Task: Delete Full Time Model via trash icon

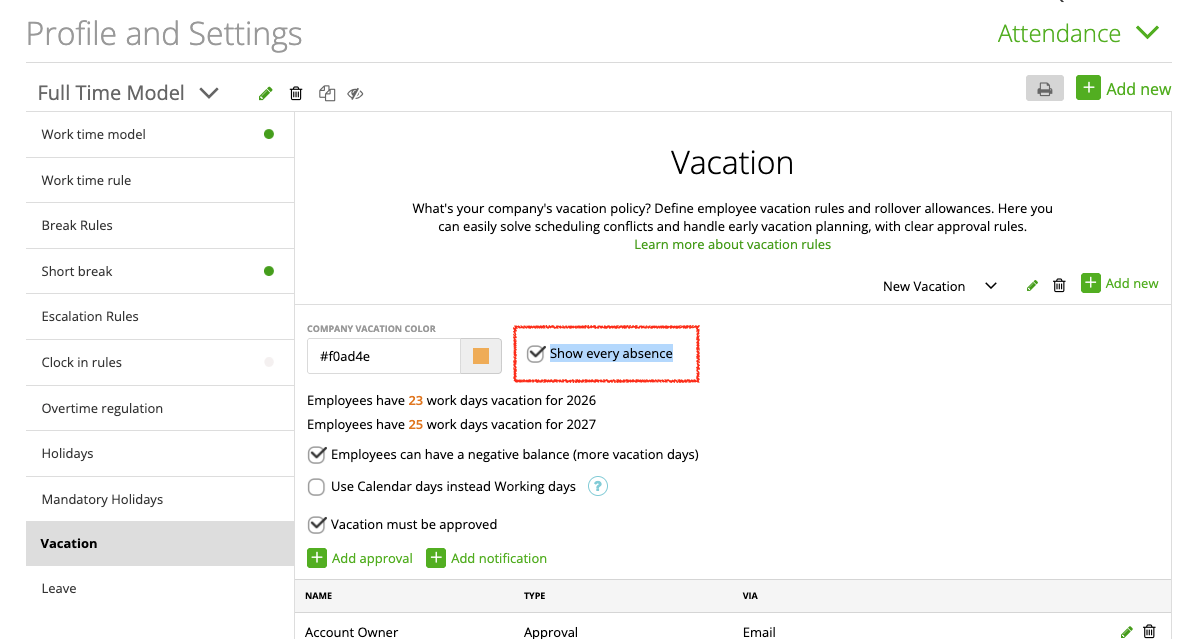Action: pos(296,93)
